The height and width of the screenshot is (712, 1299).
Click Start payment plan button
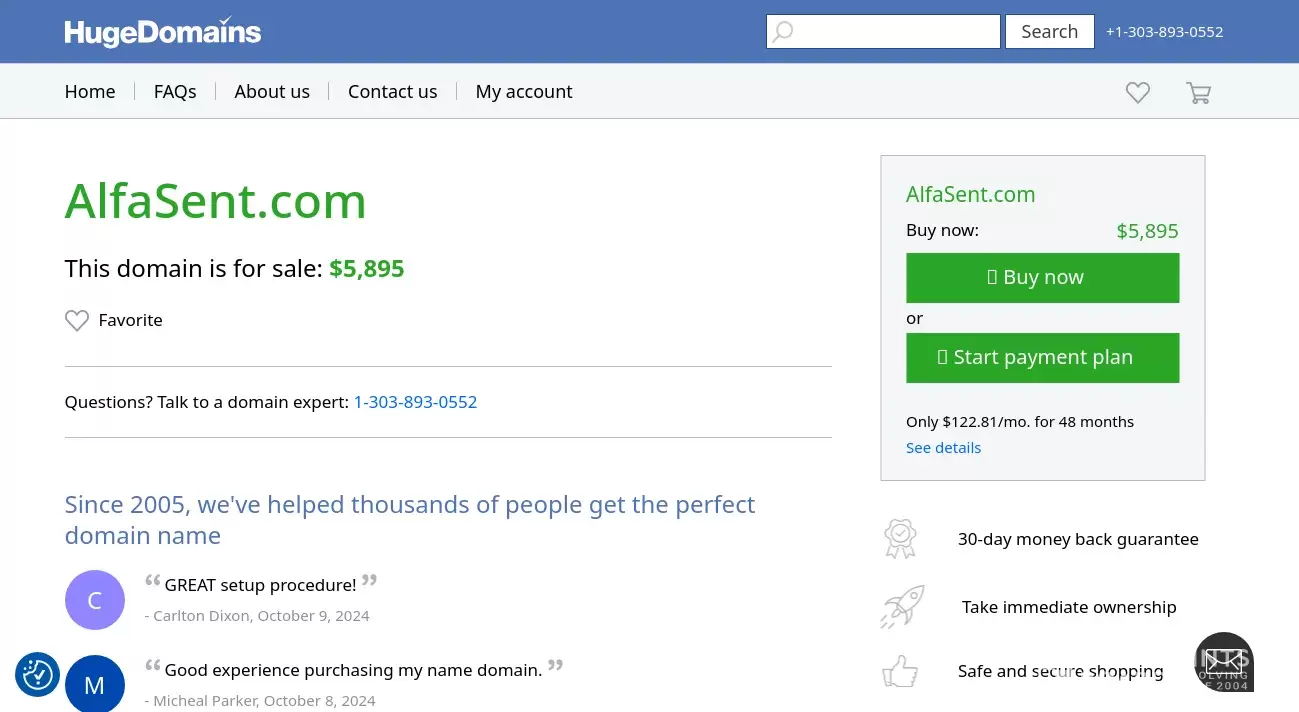click(1042, 358)
